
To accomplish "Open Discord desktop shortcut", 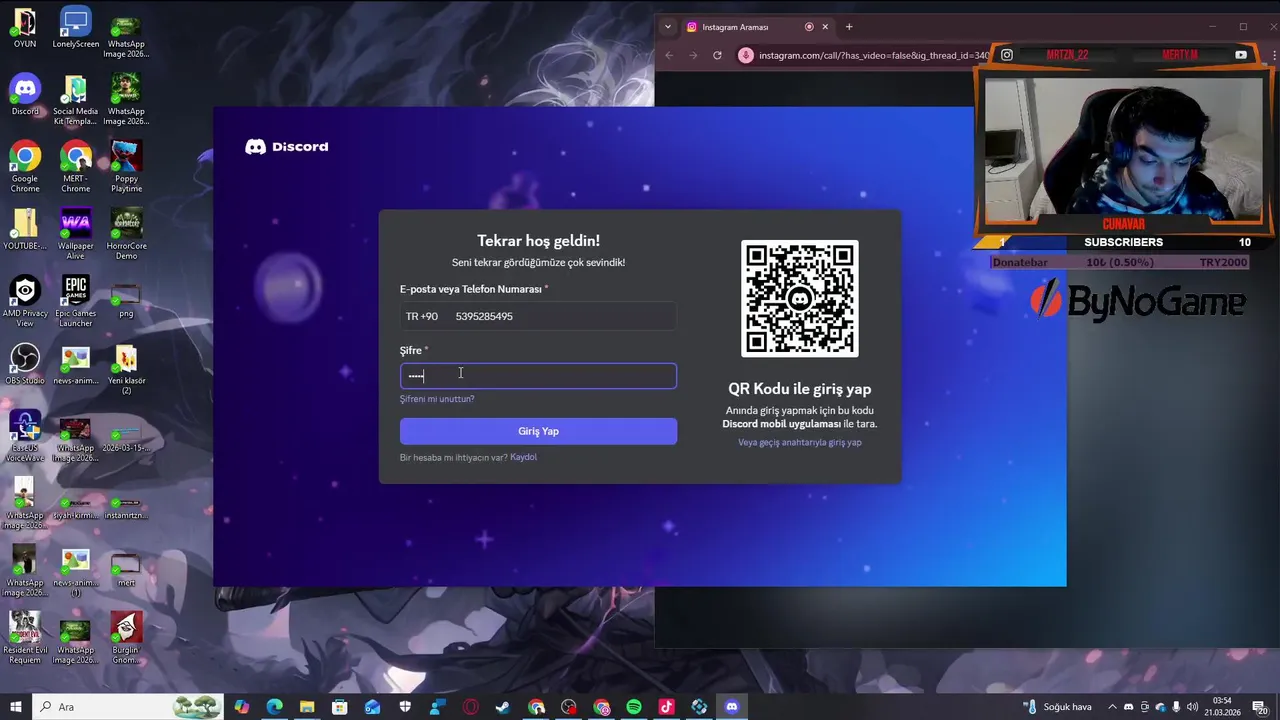I will (25, 96).
